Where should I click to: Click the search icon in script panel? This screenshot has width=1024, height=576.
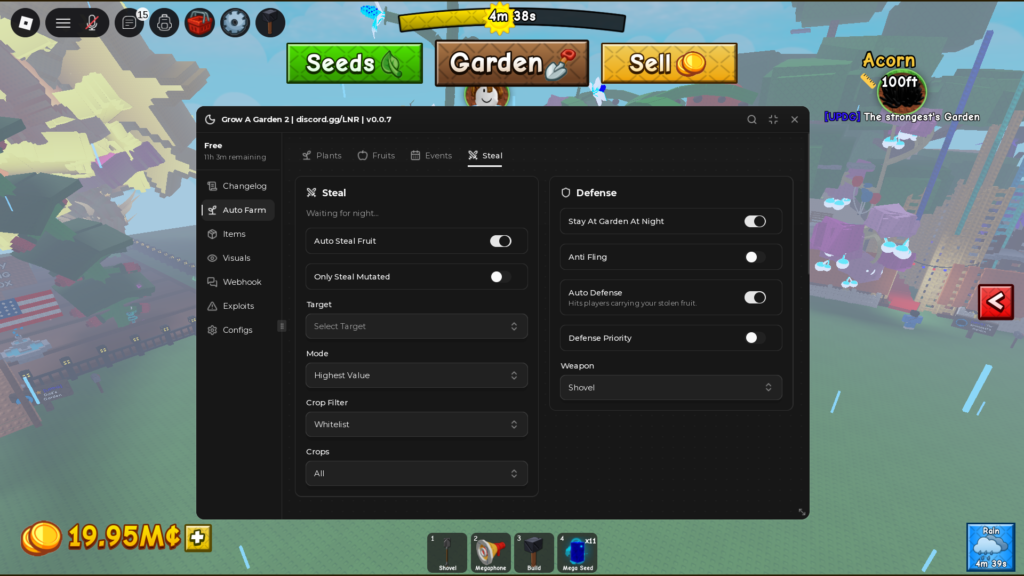(x=752, y=120)
